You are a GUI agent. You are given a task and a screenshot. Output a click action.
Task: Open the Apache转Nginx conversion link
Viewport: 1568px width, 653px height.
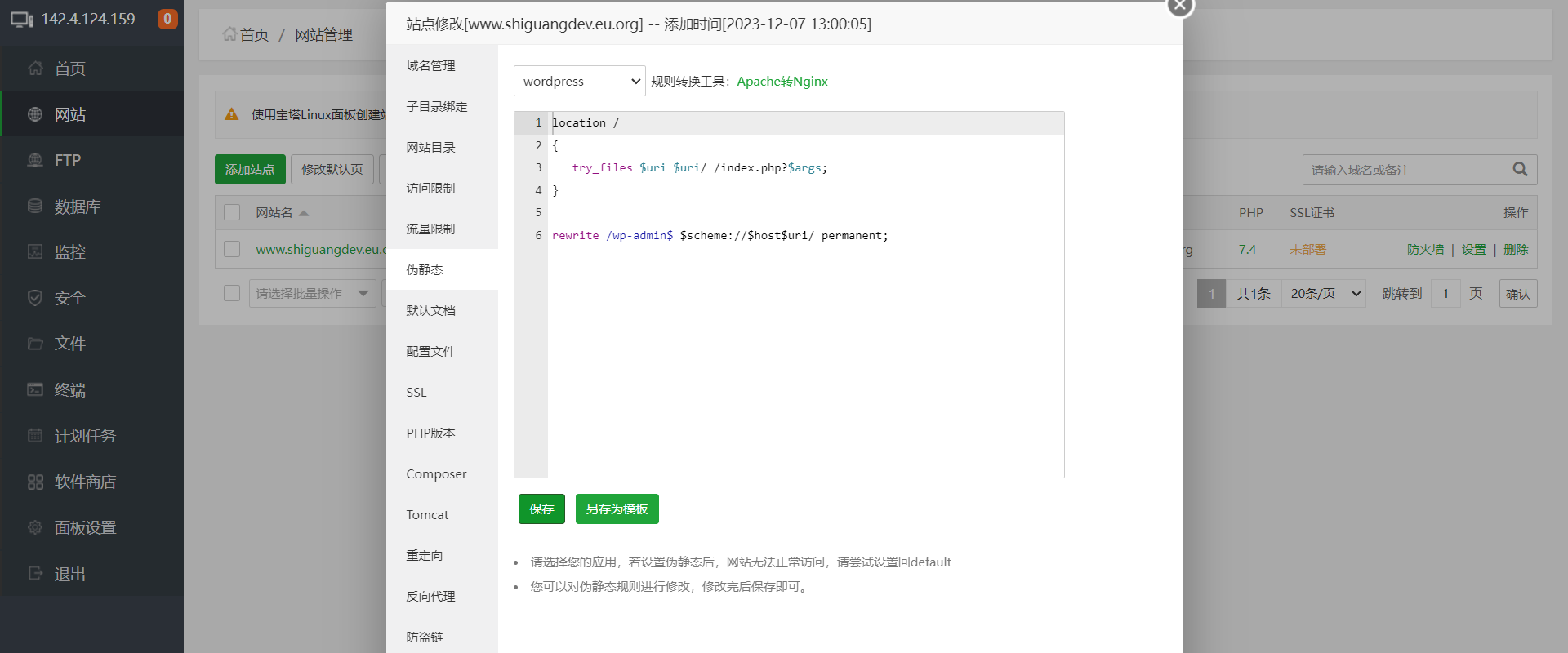click(x=782, y=81)
